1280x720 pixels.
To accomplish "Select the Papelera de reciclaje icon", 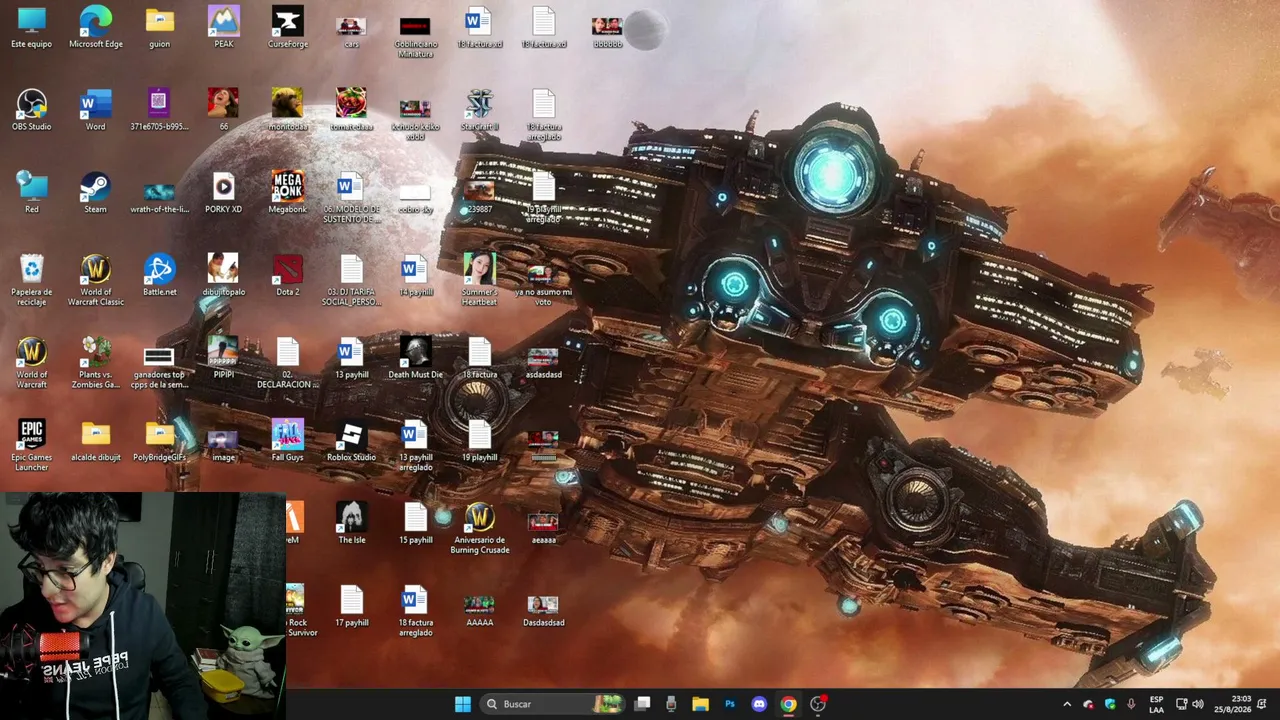I will (32, 279).
